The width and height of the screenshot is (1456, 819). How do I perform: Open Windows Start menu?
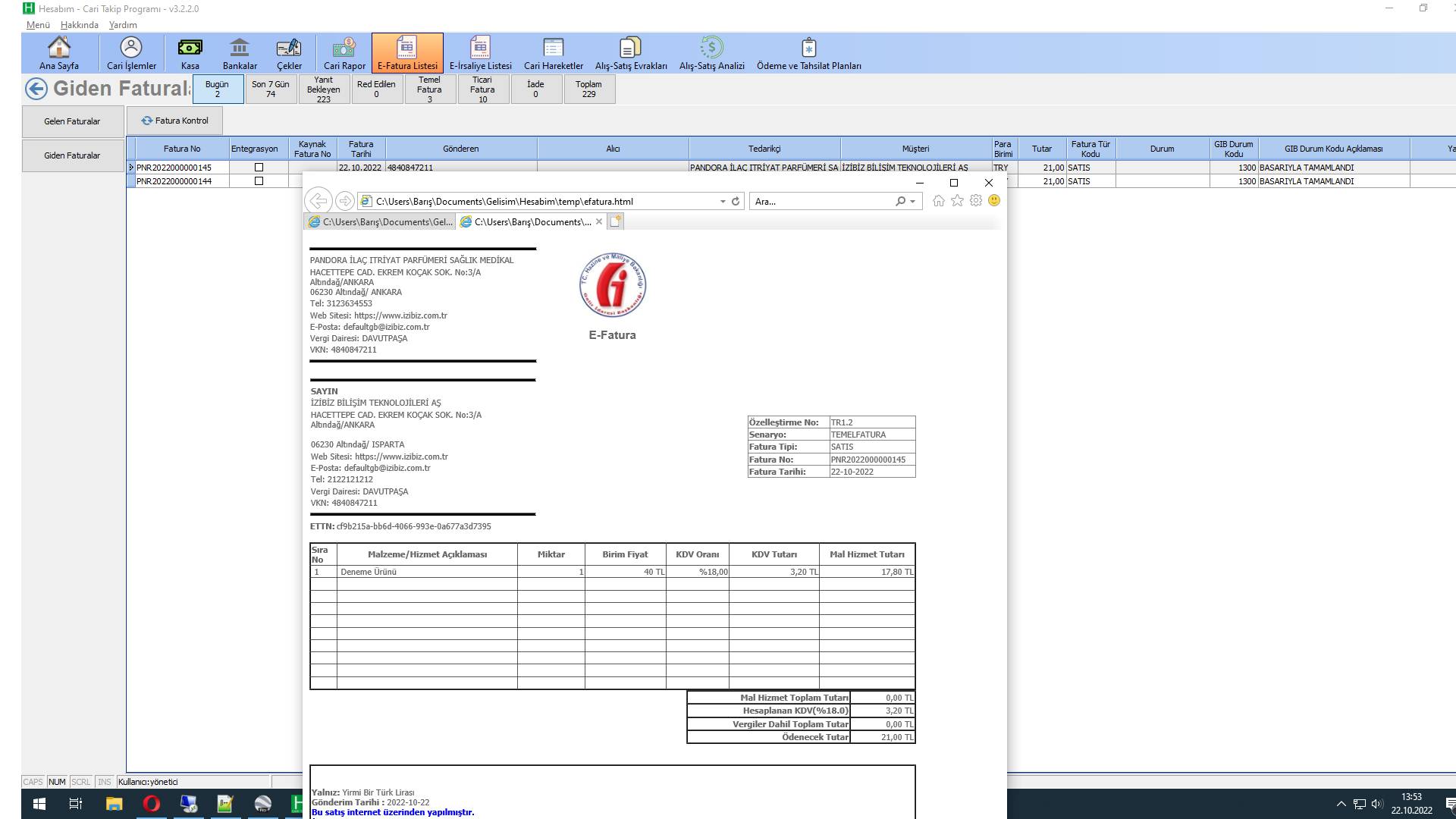[39, 804]
